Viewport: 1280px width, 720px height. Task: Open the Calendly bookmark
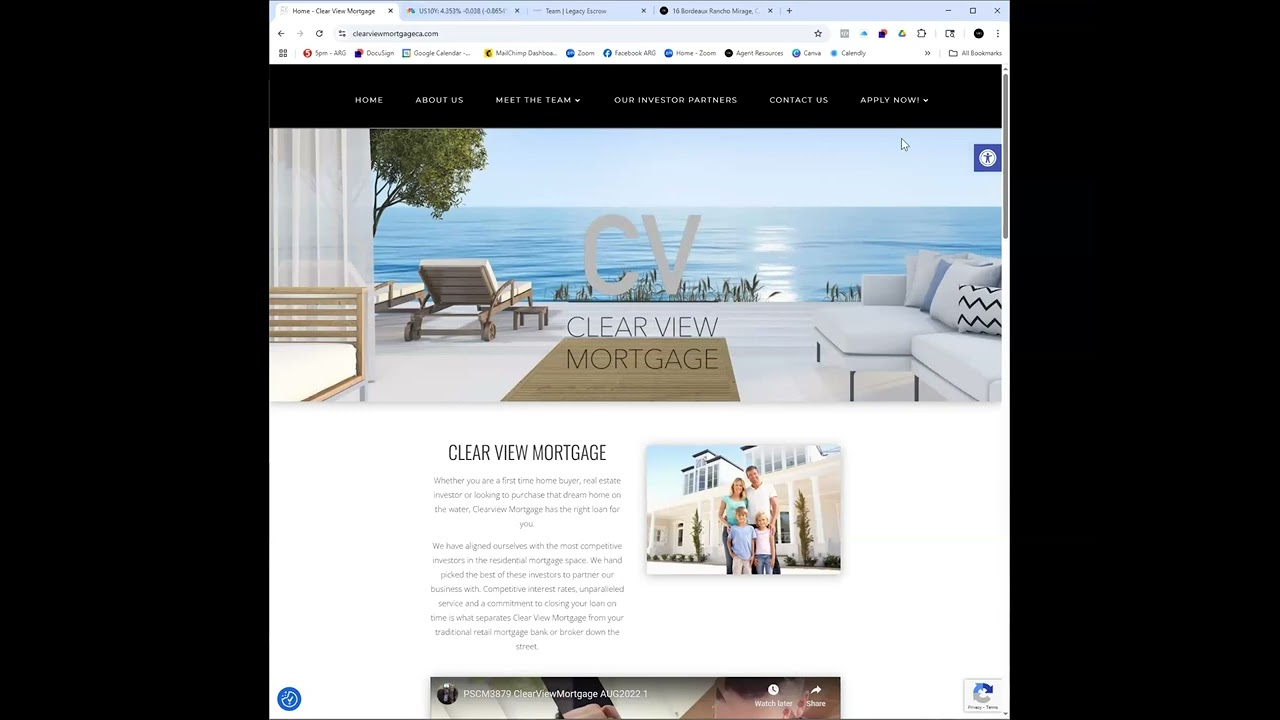(x=848, y=53)
